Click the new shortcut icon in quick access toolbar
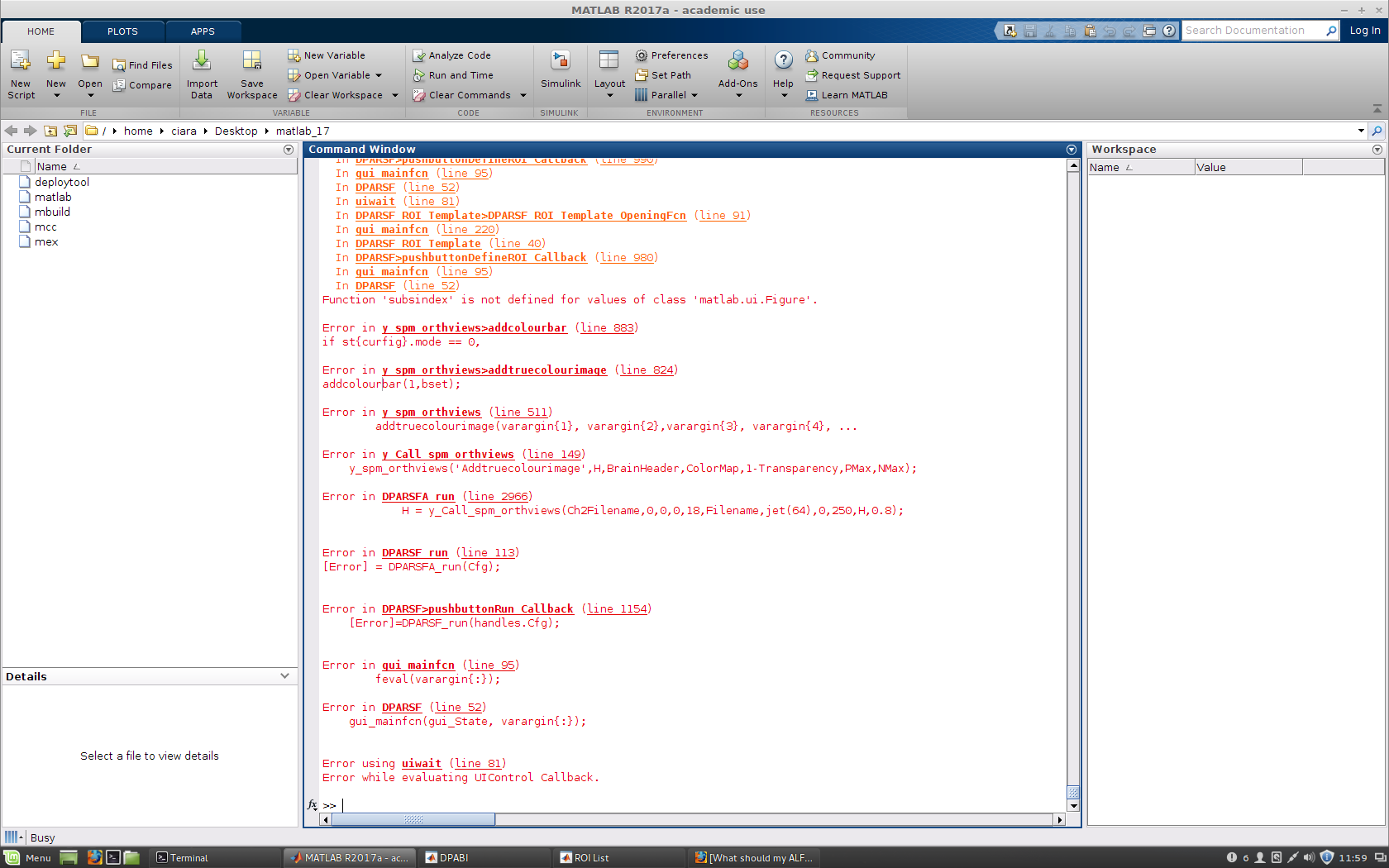The image size is (1389, 868). 1010,31
